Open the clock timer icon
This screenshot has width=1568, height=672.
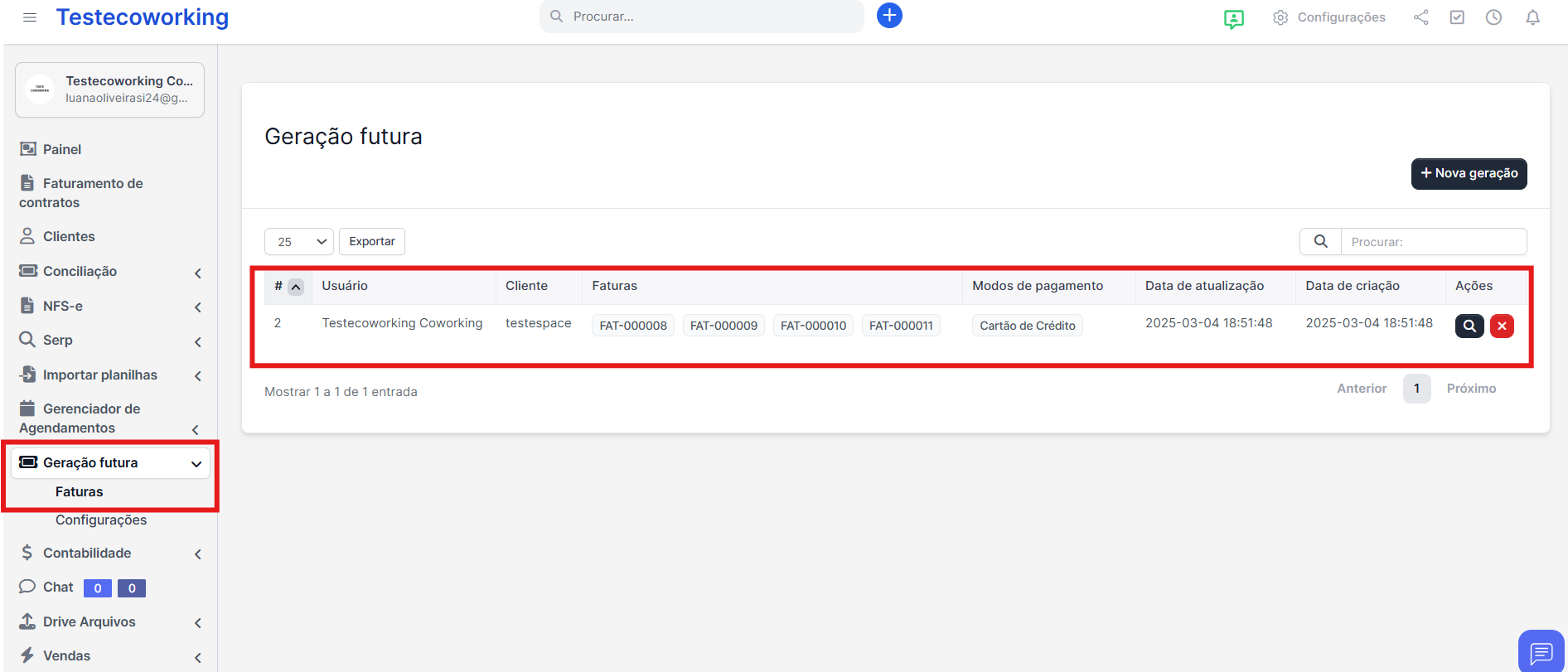(x=1493, y=17)
